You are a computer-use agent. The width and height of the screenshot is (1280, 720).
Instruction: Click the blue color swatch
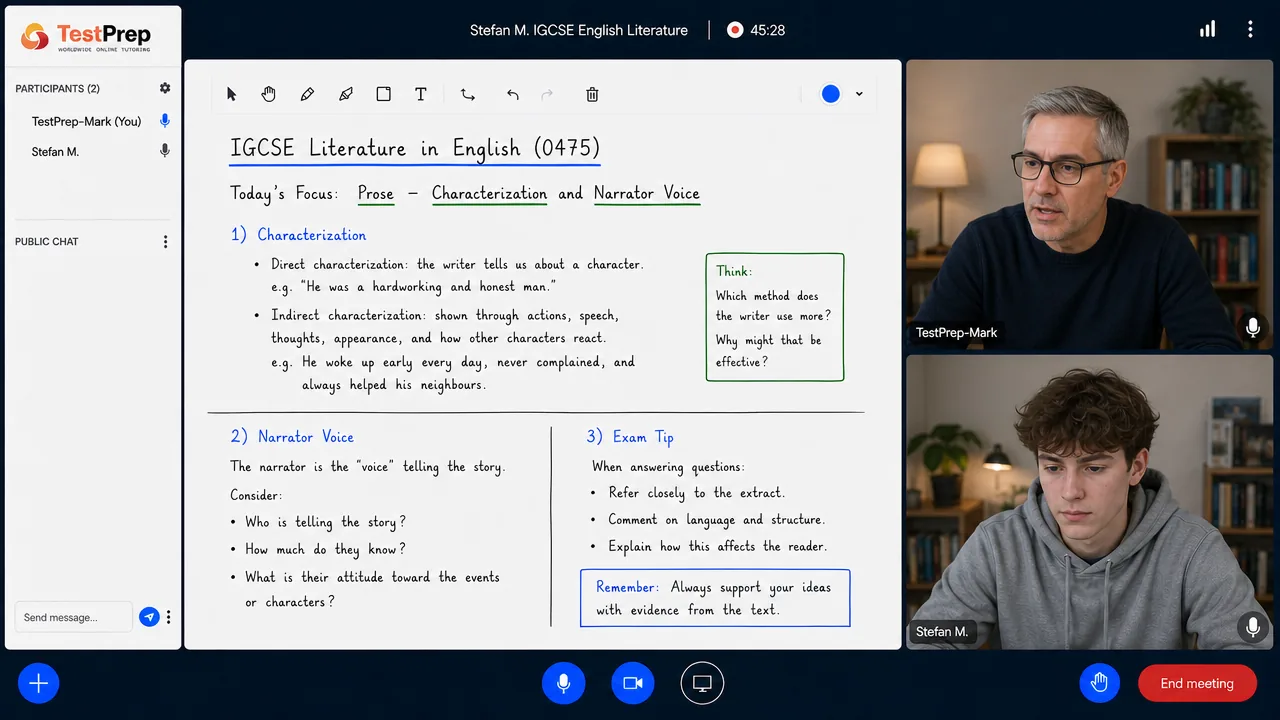point(831,94)
